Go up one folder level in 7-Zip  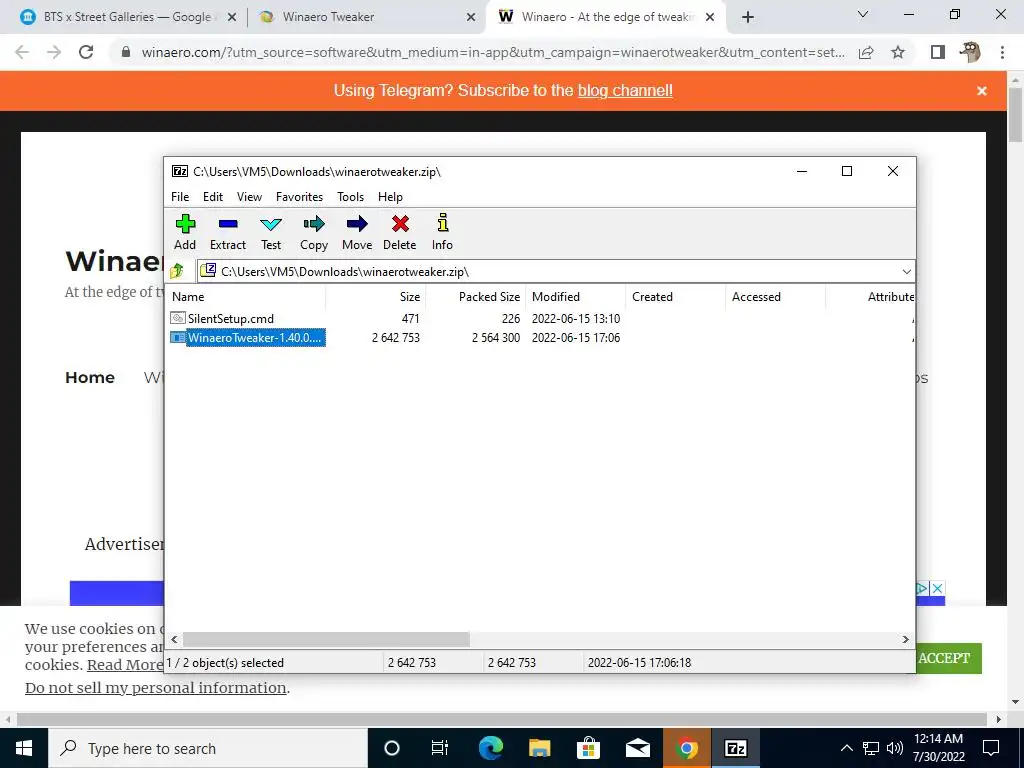point(177,271)
